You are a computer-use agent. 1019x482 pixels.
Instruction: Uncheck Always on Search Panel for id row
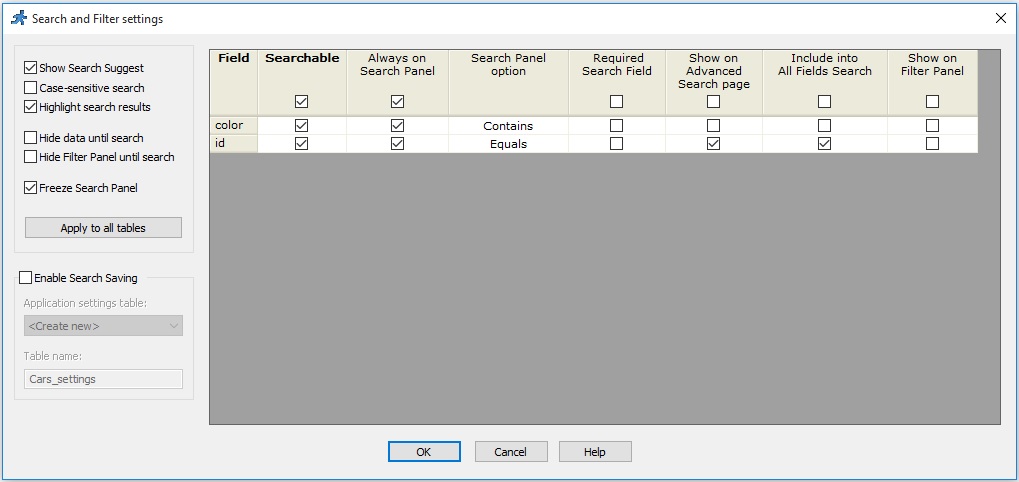pyautogui.click(x=397, y=144)
